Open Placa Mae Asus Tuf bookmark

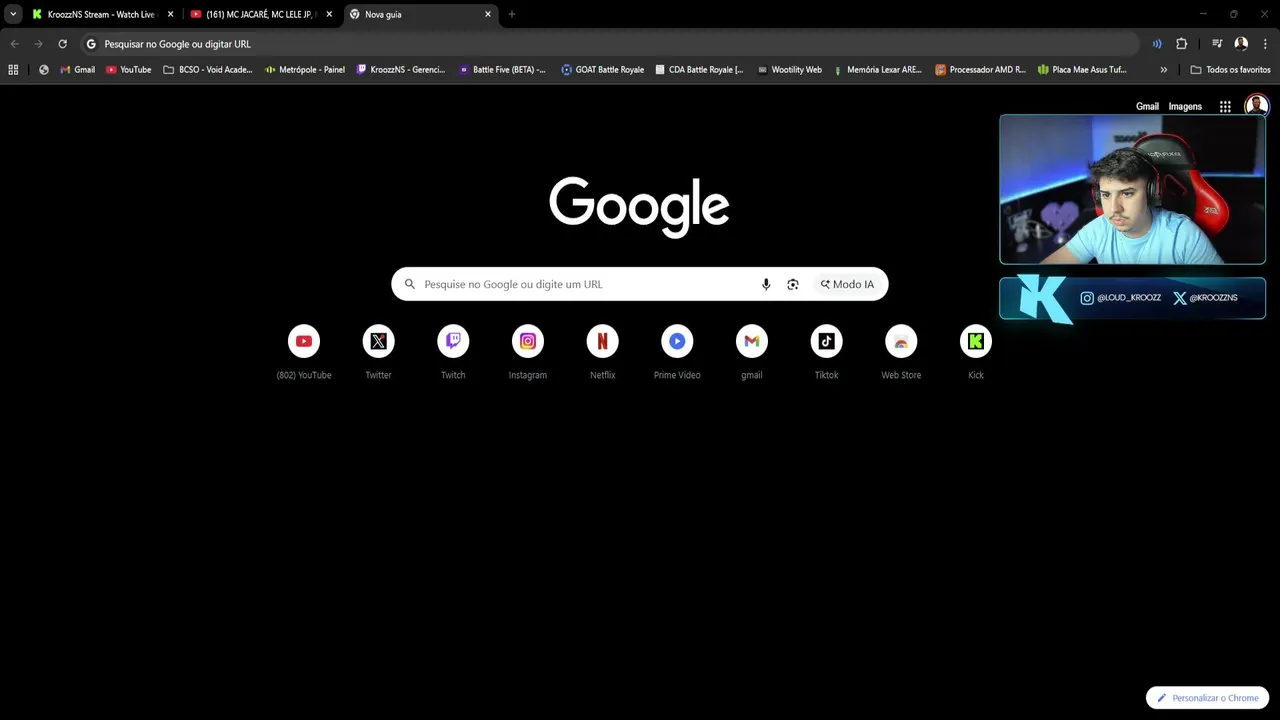1082,70
